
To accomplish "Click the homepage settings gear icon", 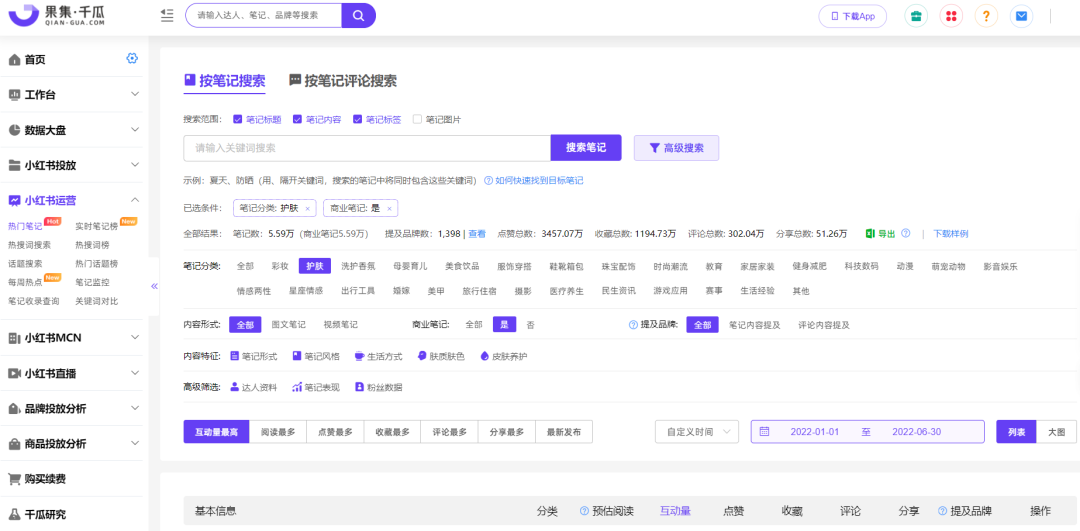I will click(x=132, y=59).
